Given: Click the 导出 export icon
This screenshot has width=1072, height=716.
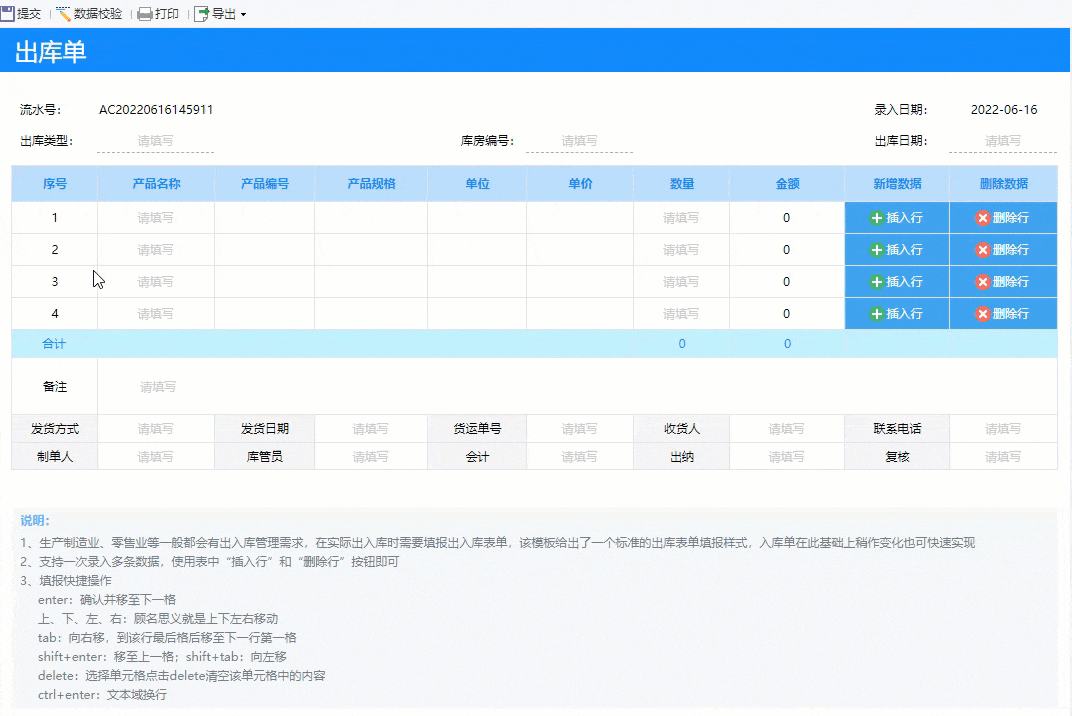Looking at the screenshot, I should pos(202,14).
